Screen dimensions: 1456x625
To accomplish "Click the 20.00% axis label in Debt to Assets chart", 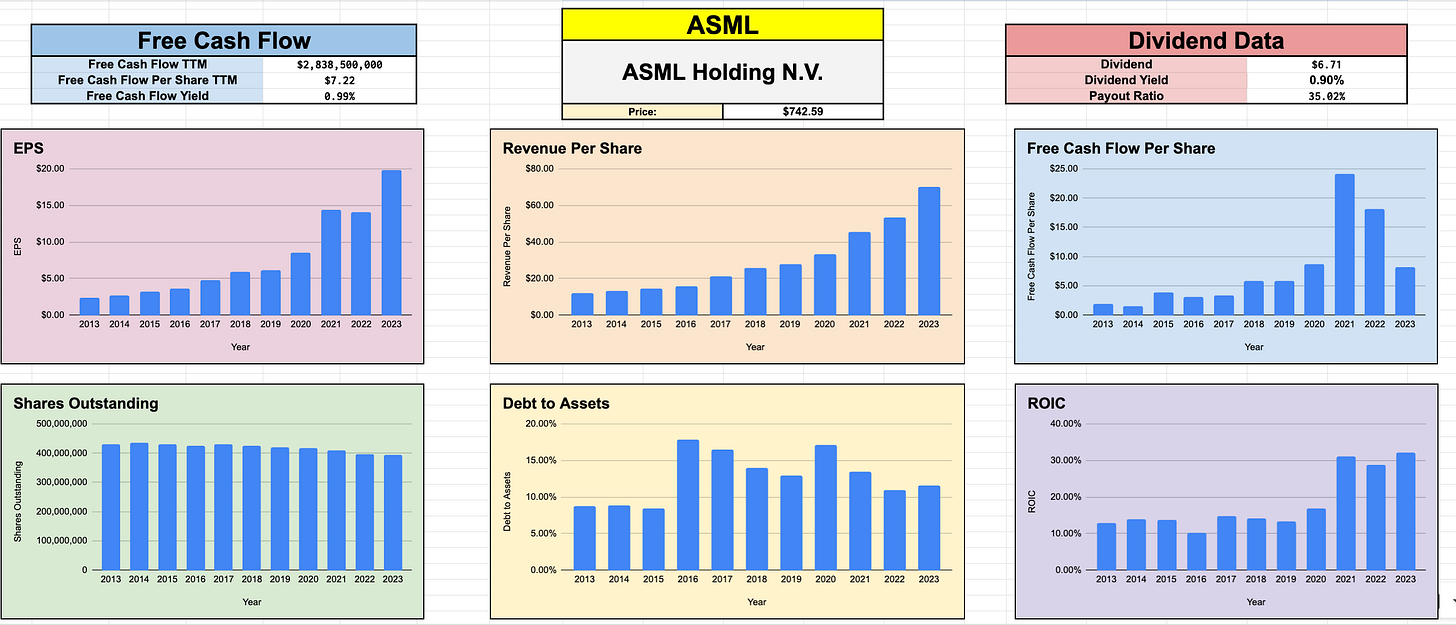I will pyautogui.click(x=541, y=424).
